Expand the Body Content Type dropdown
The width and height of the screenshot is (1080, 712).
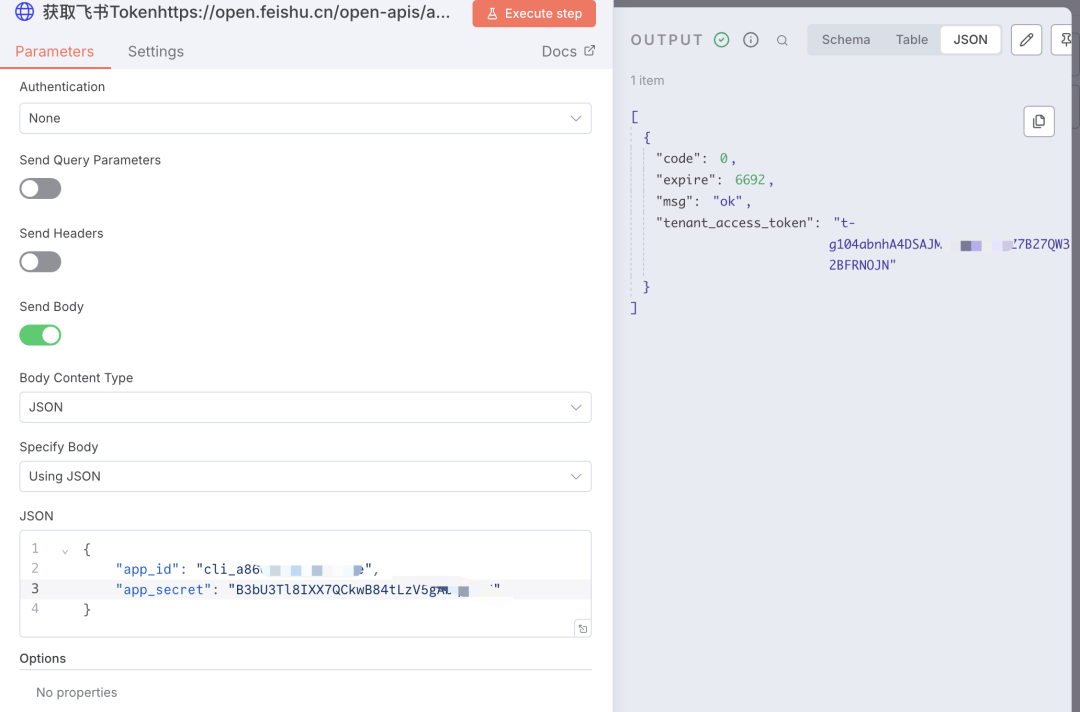coord(305,407)
